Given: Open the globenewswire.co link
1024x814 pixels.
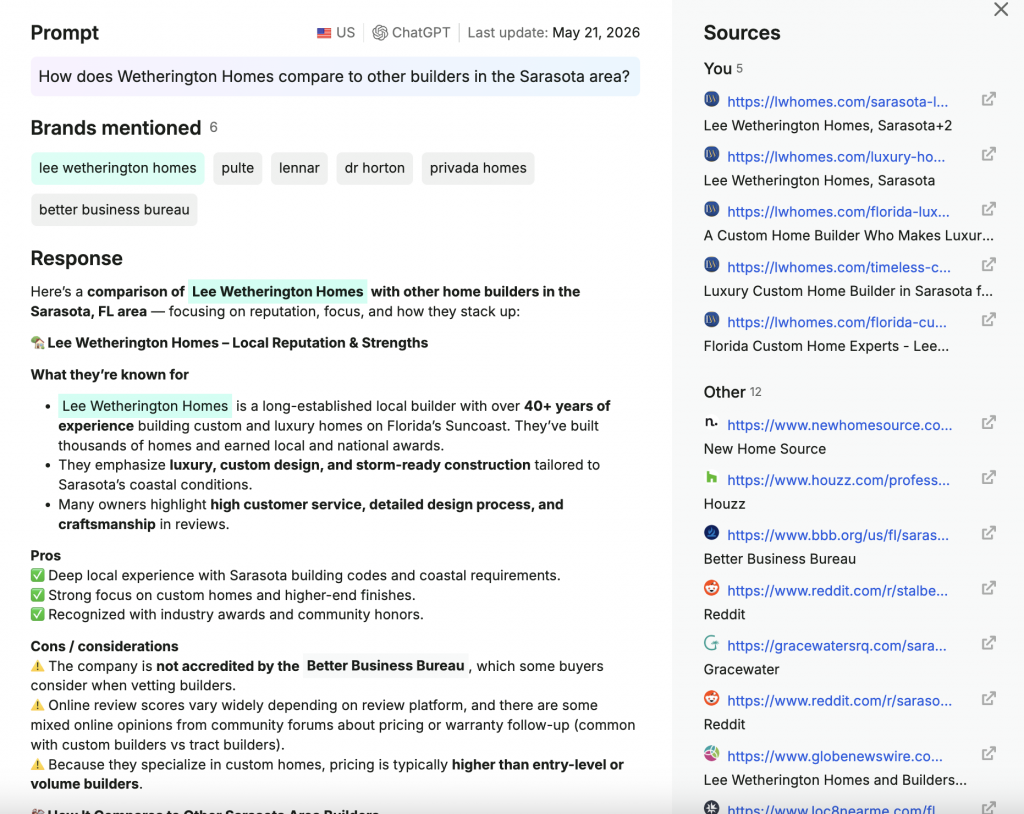Looking at the screenshot, I should 835,756.
